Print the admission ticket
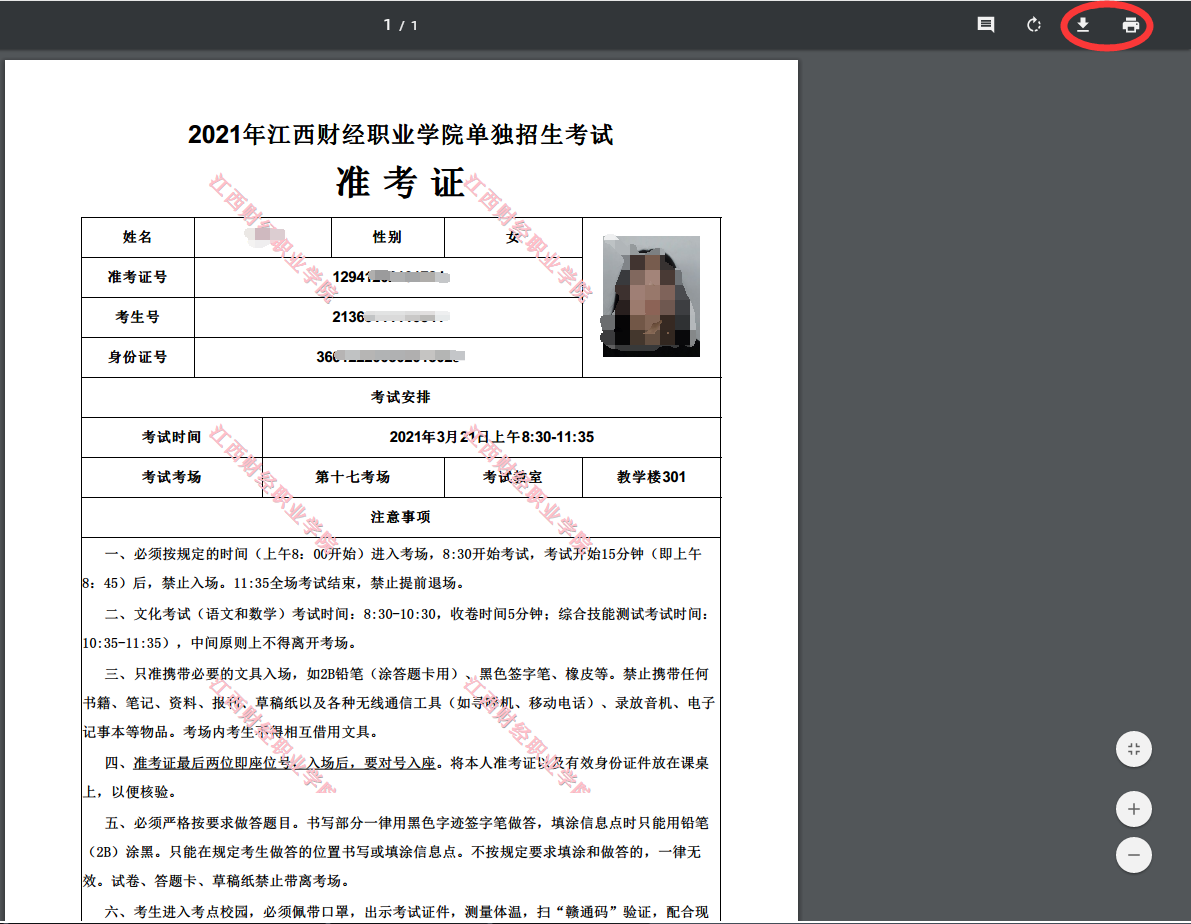1191x924 pixels. click(1131, 25)
